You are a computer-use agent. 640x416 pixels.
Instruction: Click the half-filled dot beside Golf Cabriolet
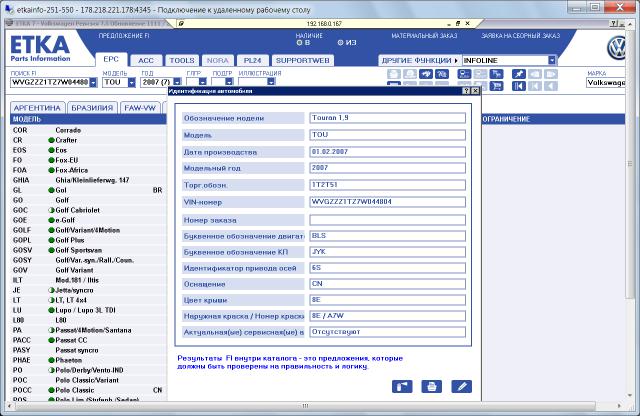tap(51, 210)
